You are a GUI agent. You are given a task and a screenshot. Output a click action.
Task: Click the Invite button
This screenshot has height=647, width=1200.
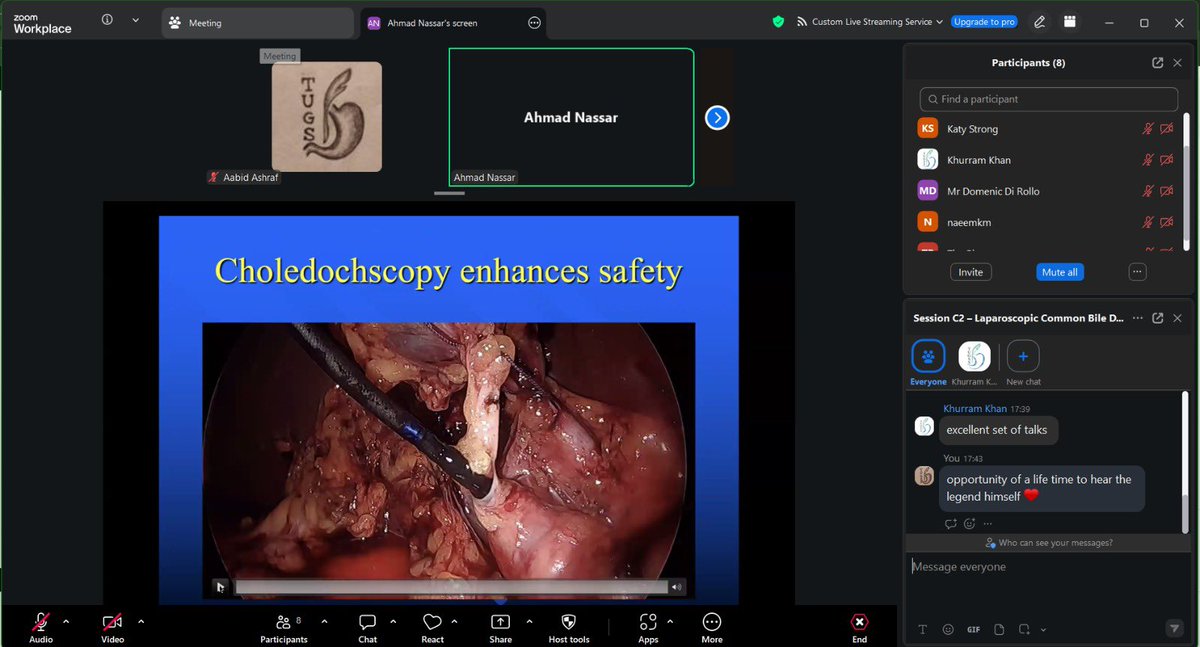(x=970, y=272)
